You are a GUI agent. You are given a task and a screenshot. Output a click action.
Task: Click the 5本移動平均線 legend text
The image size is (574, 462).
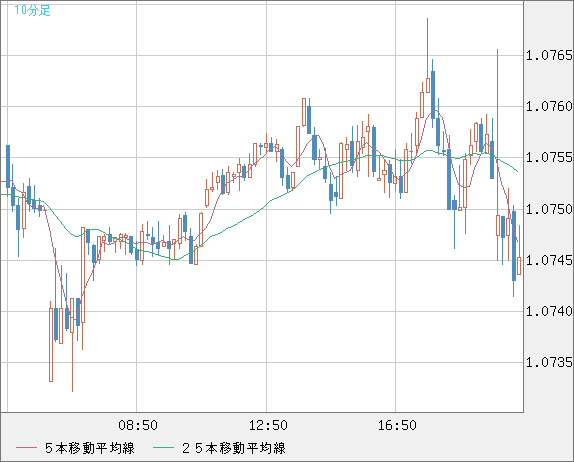point(90,448)
